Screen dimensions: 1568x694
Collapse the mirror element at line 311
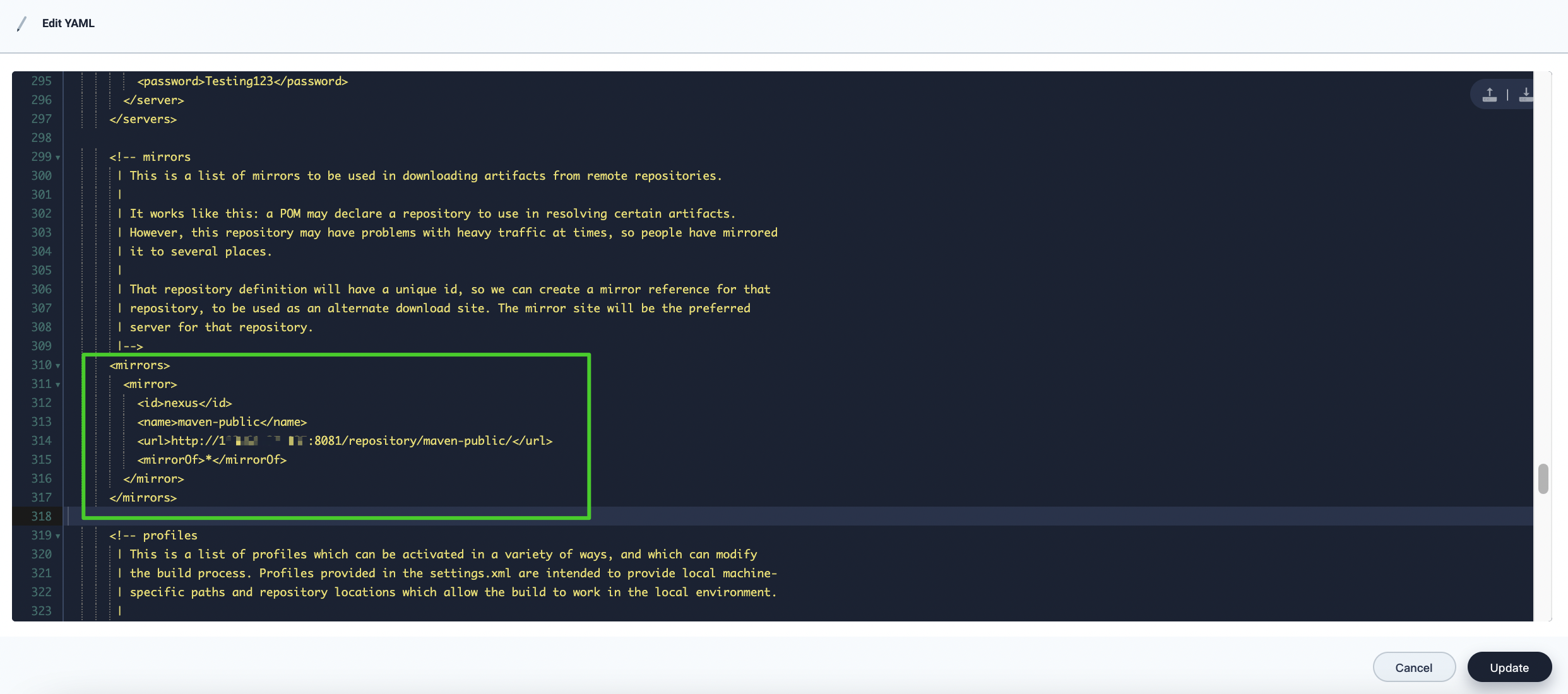[x=57, y=385]
